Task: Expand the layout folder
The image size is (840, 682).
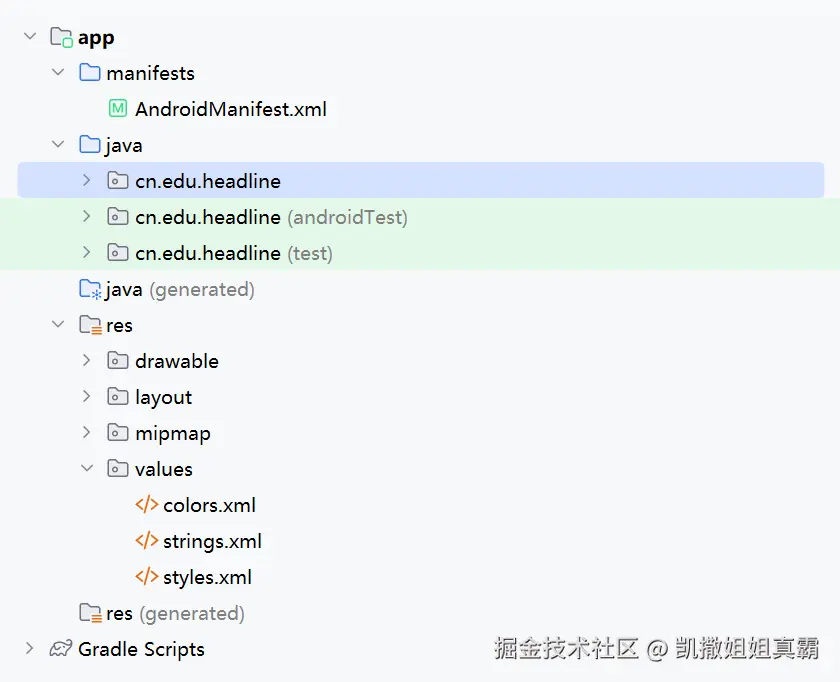Action: click(x=87, y=396)
